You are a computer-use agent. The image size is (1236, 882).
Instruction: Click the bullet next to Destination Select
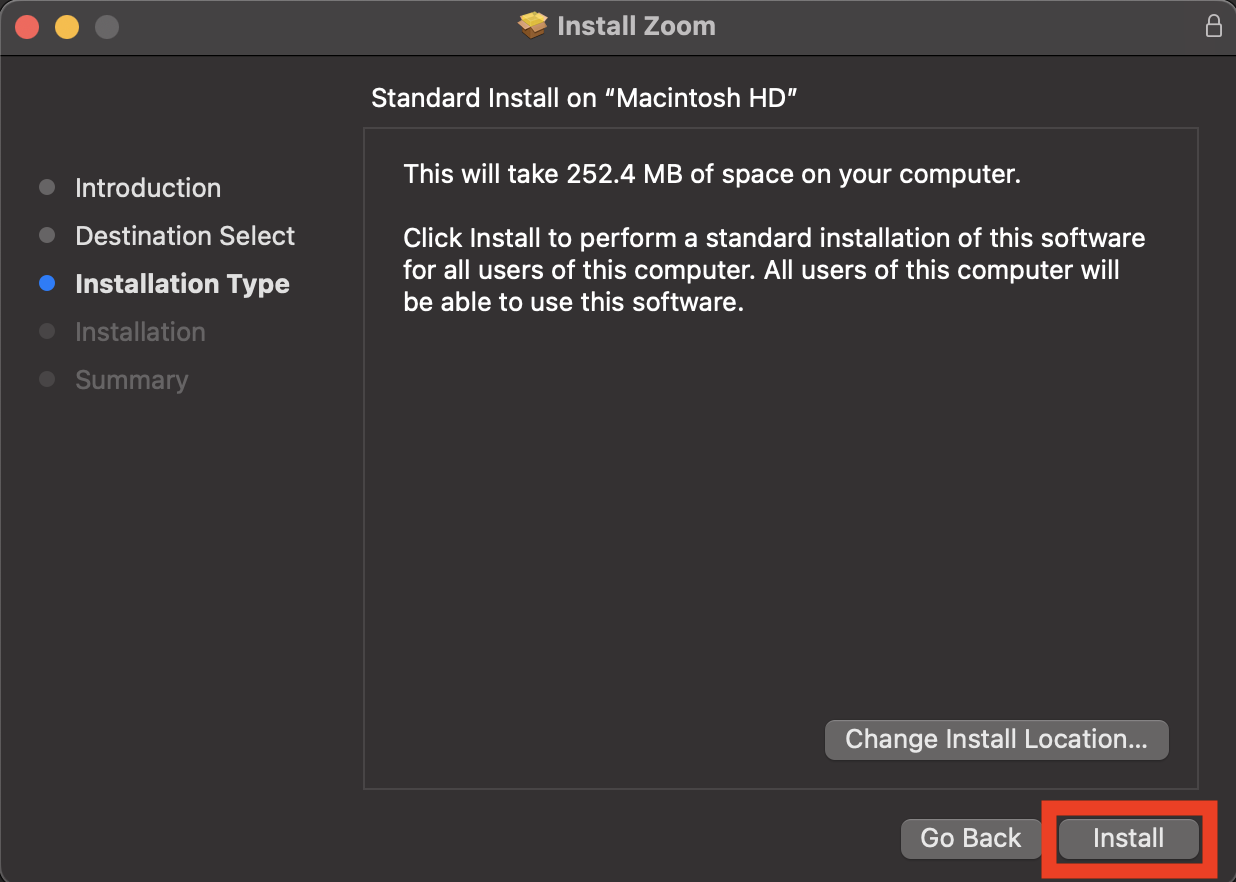click(x=47, y=236)
